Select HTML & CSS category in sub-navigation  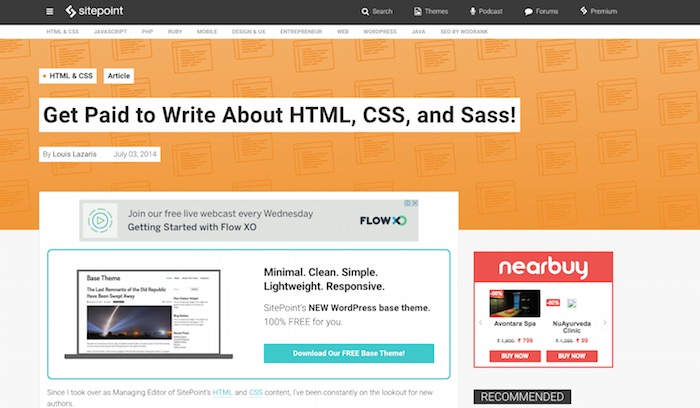click(x=62, y=32)
